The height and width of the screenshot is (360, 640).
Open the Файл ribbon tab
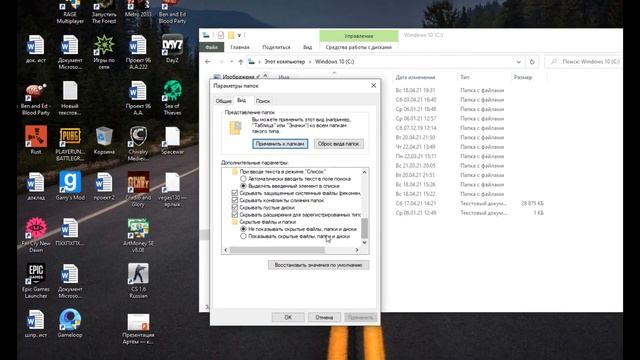coord(211,47)
